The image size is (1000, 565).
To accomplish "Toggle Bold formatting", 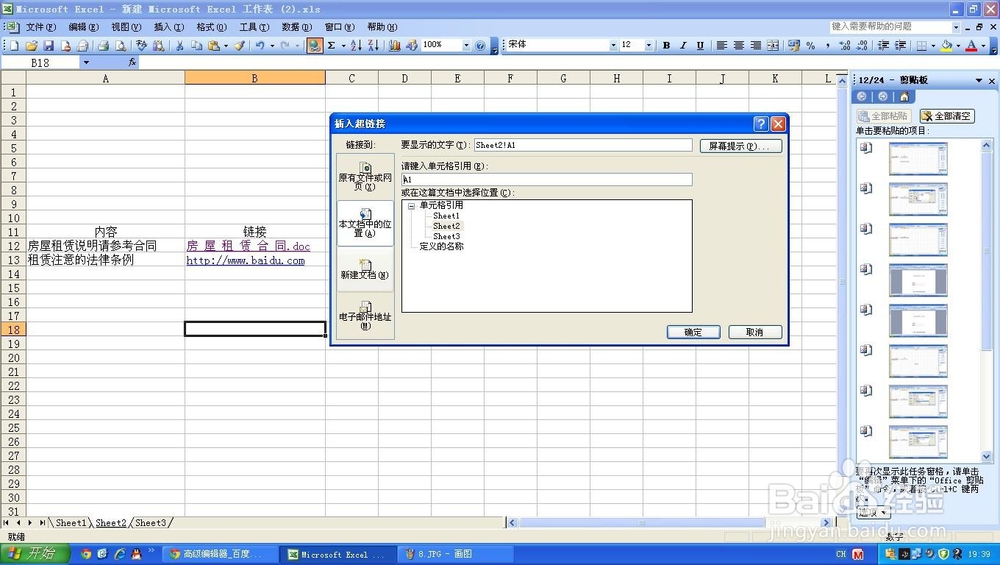I will click(x=666, y=45).
